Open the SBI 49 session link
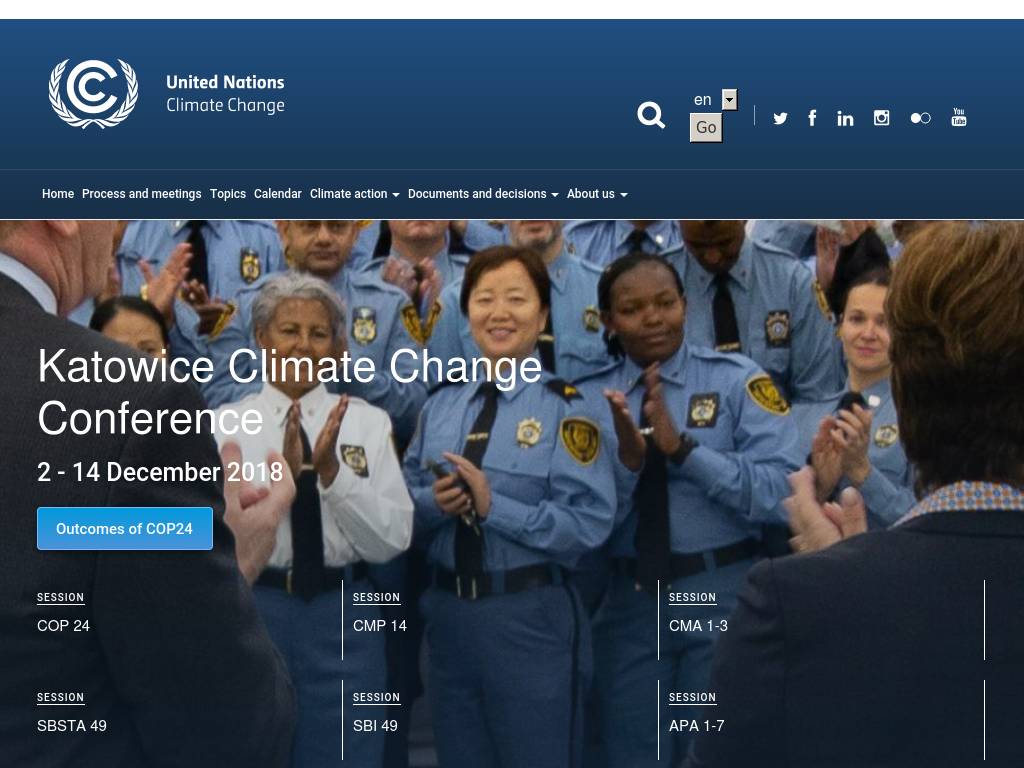 (375, 726)
